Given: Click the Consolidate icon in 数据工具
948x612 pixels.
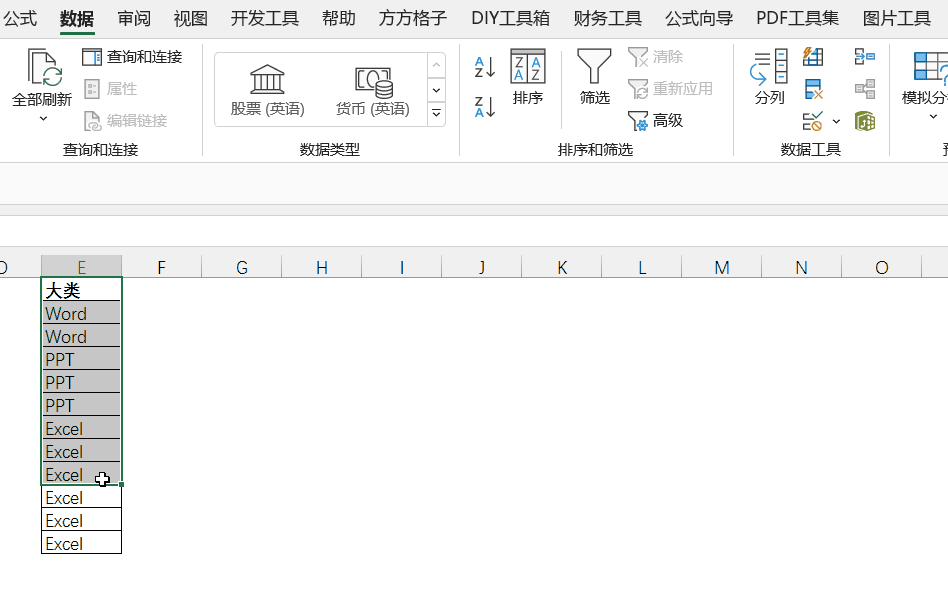Looking at the screenshot, I should tap(865, 57).
